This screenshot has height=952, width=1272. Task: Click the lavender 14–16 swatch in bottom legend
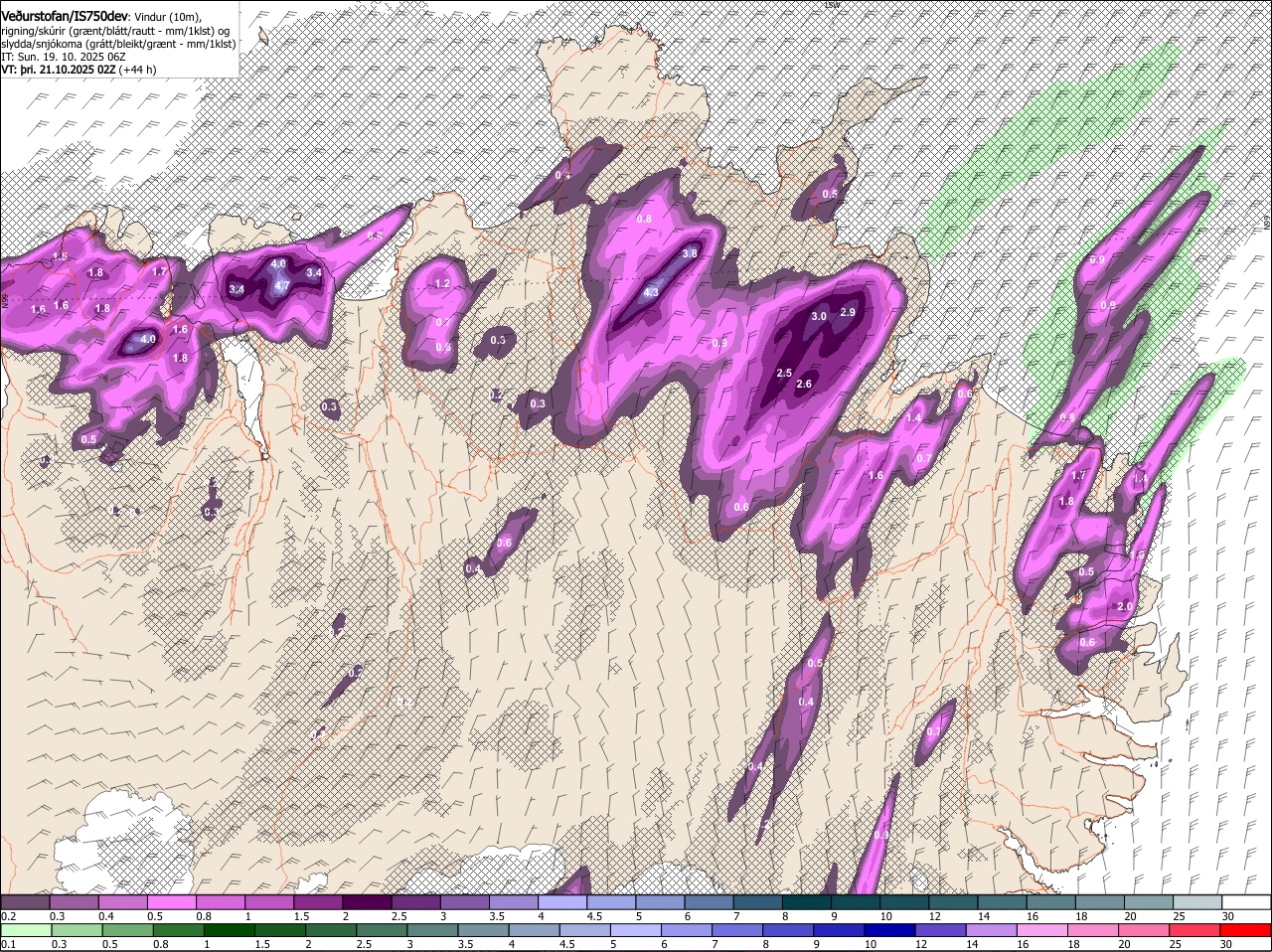tap(991, 931)
